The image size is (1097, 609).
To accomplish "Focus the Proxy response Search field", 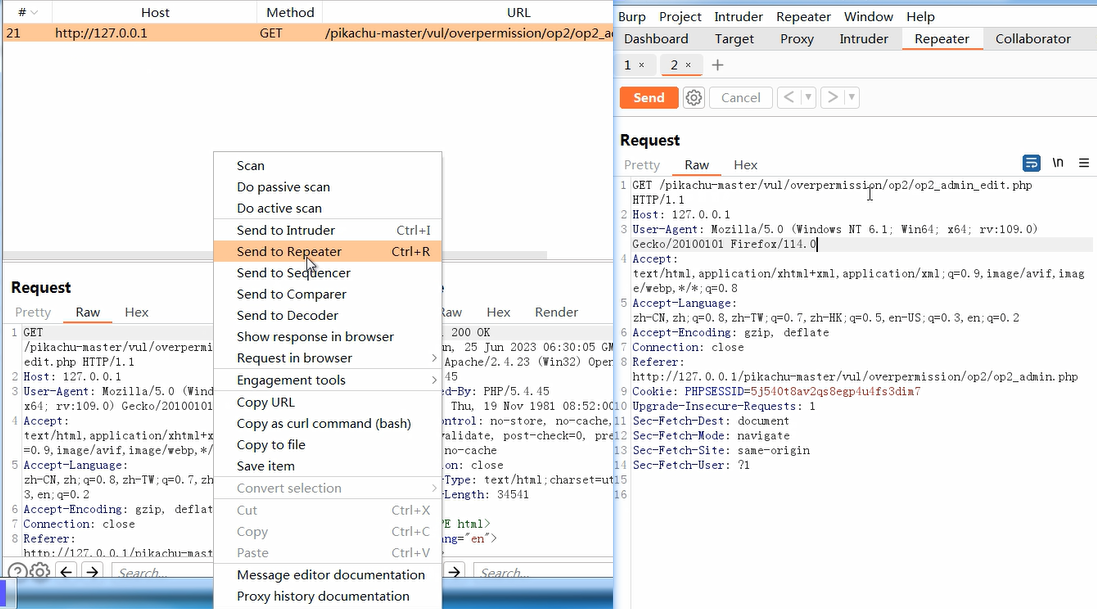I will (543, 572).
